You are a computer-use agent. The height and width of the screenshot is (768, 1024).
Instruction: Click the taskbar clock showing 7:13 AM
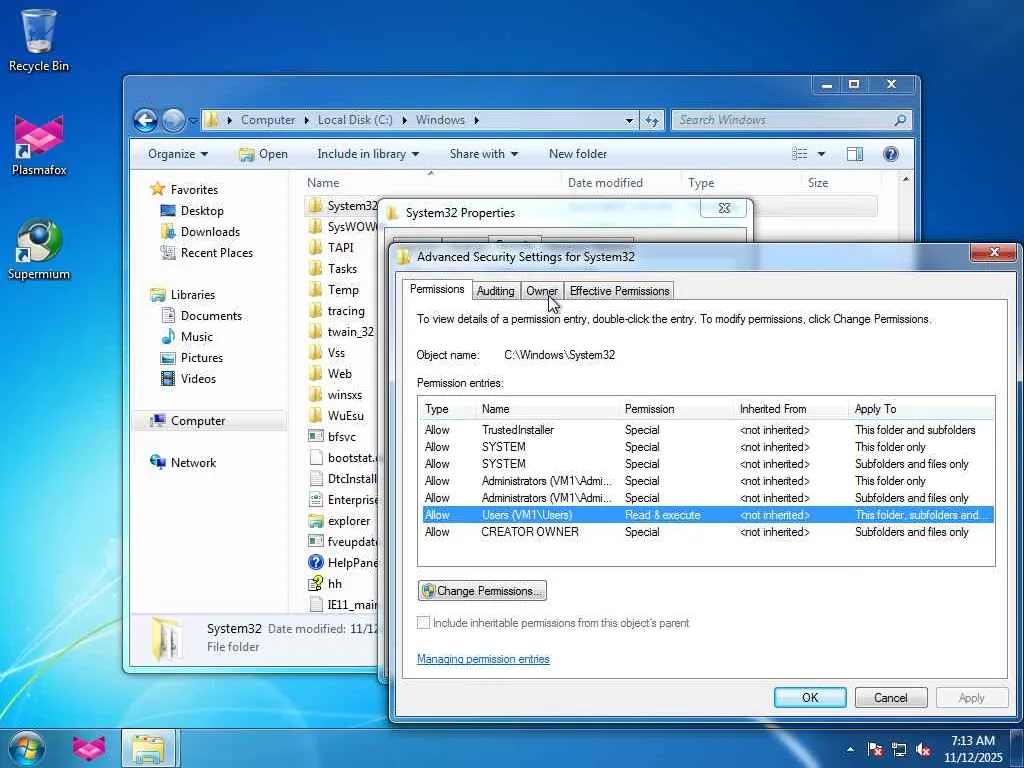pyautogui.click(x=972, y=749)
